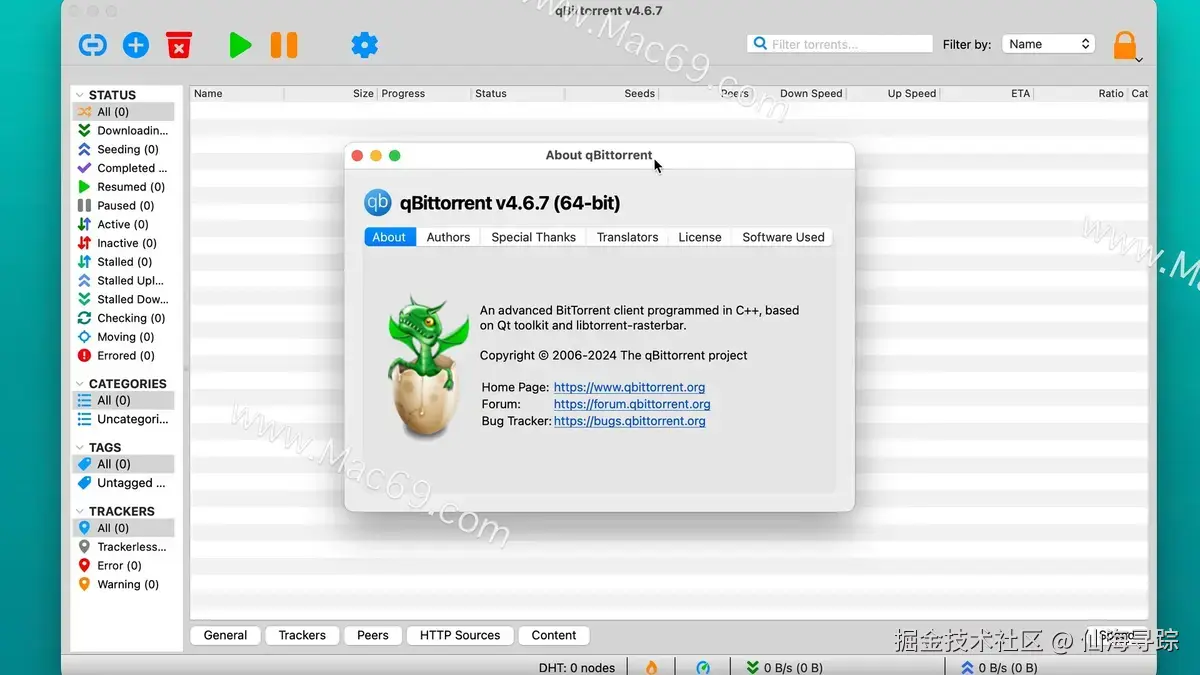The width and height of the screenshot is (1200, 675).
Task: Collapse the CATEGORIES section chevron
Action: 79,384
